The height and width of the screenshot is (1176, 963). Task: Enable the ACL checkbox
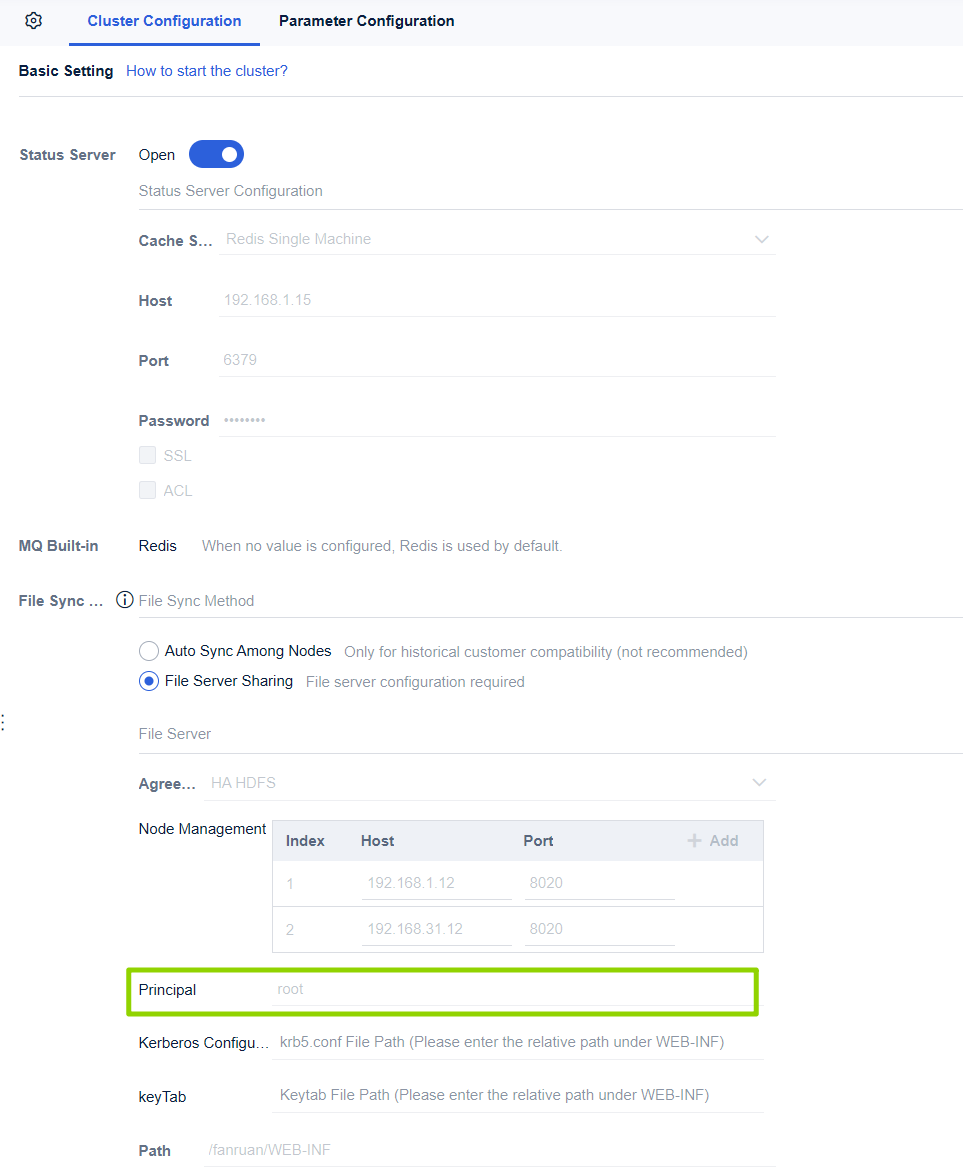[x=148, y=491]
